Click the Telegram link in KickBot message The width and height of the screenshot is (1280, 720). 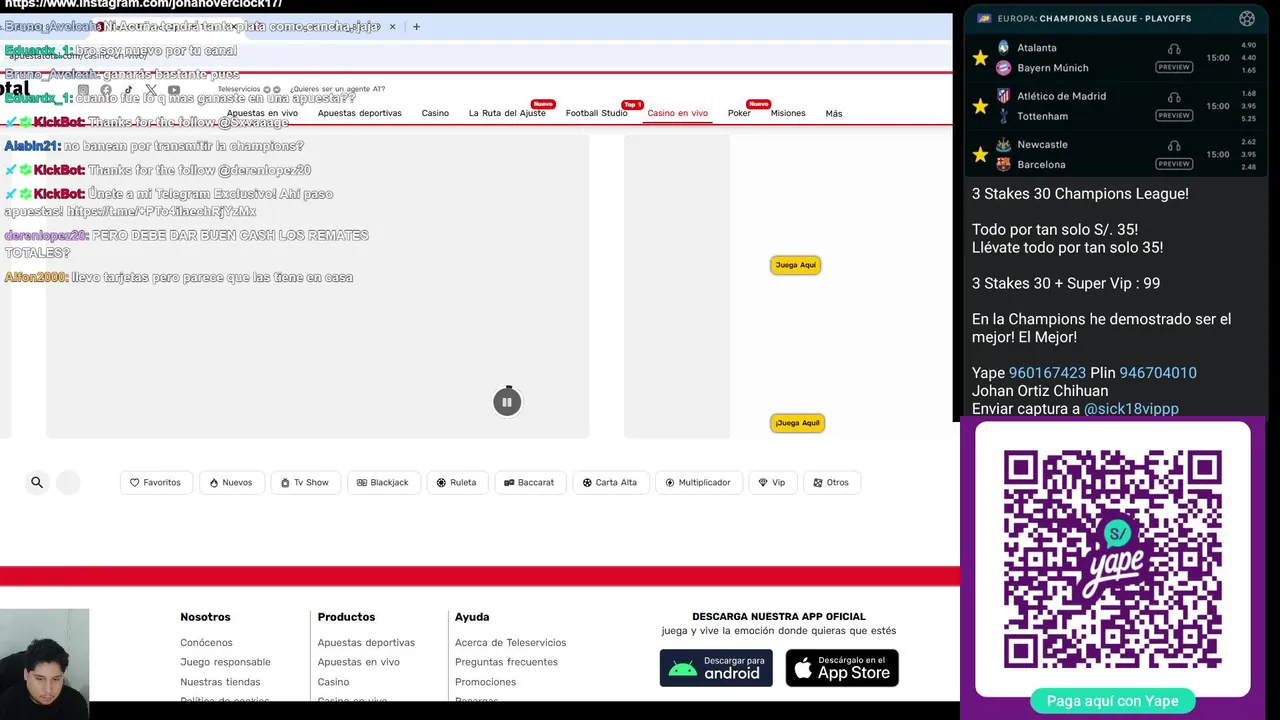pos(162,212)
